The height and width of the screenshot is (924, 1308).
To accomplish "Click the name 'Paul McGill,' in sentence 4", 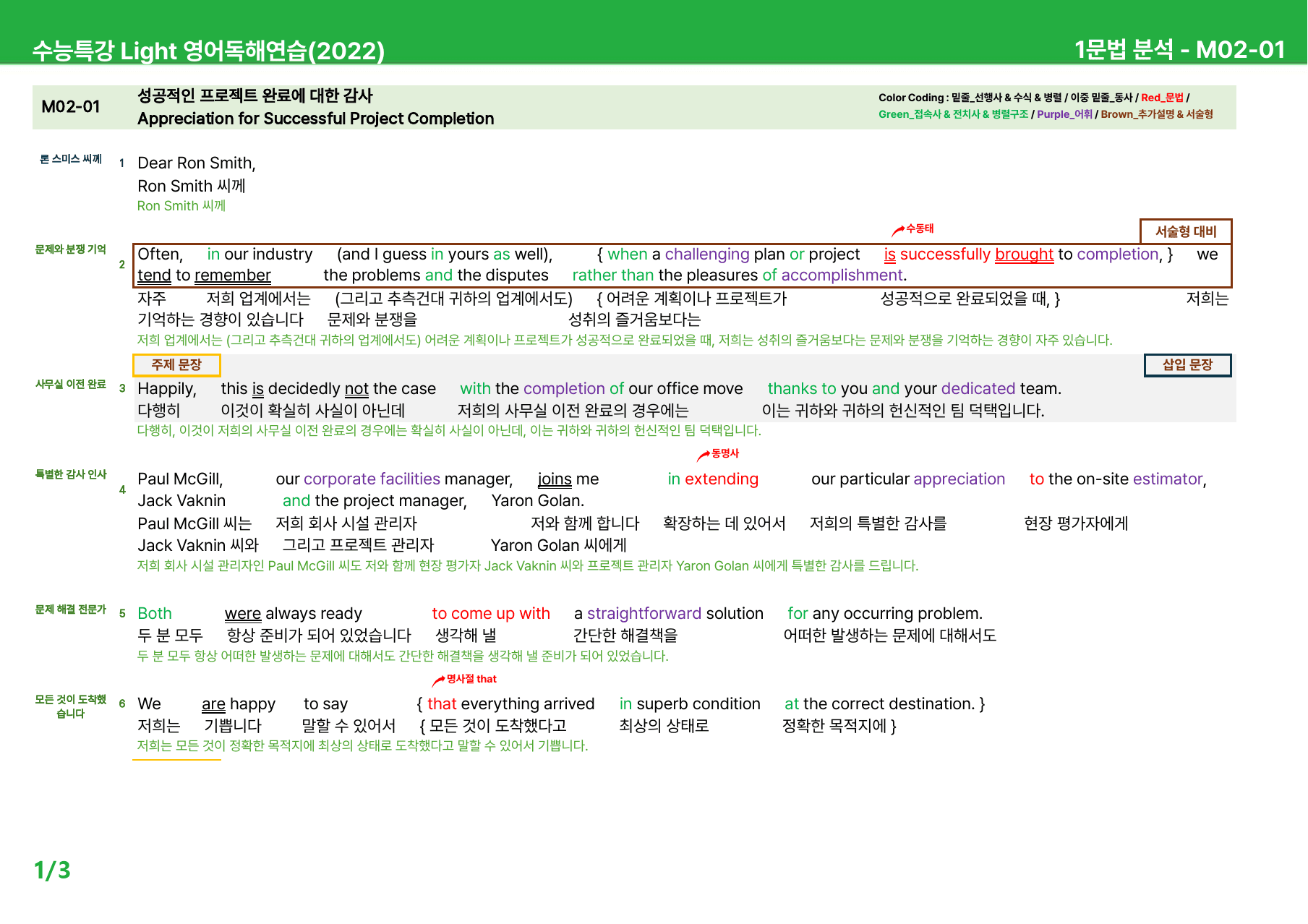I will pyautogui.click(x=180, y=479).
